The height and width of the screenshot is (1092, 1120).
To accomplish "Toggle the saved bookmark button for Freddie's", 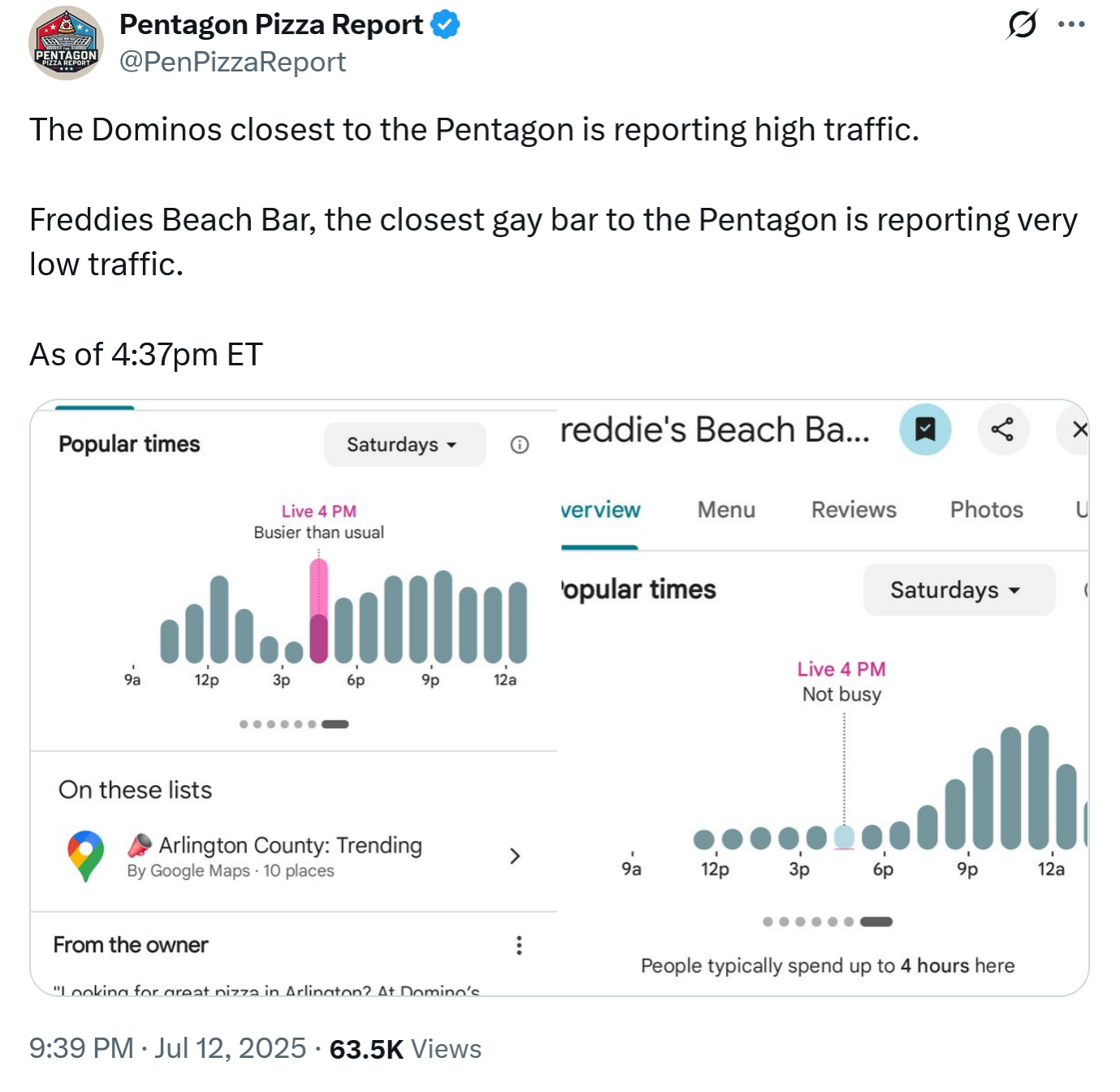I will point(925,429).
